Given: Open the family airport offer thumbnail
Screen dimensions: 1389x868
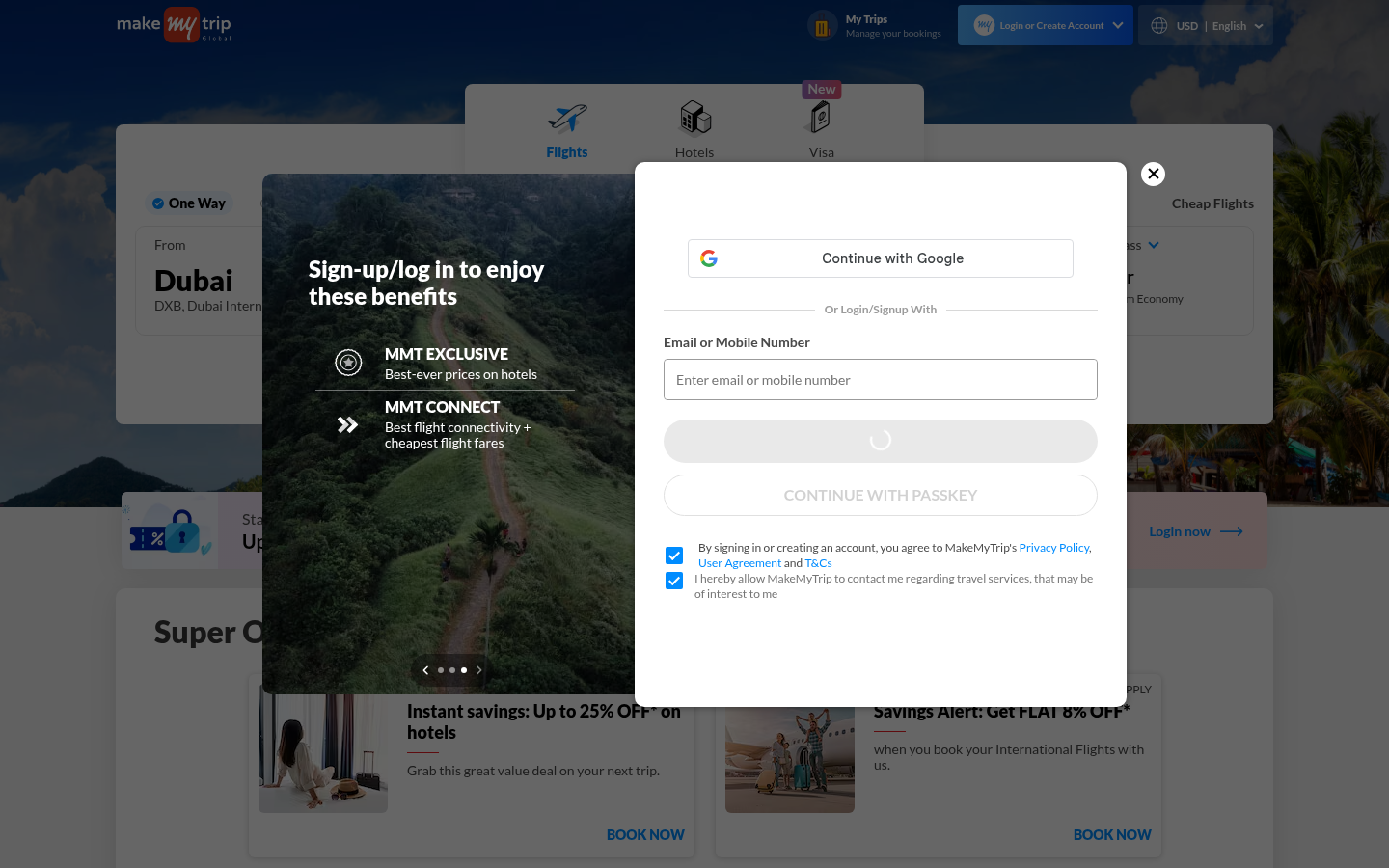Looking at the screenshot, I should (790, 759).
